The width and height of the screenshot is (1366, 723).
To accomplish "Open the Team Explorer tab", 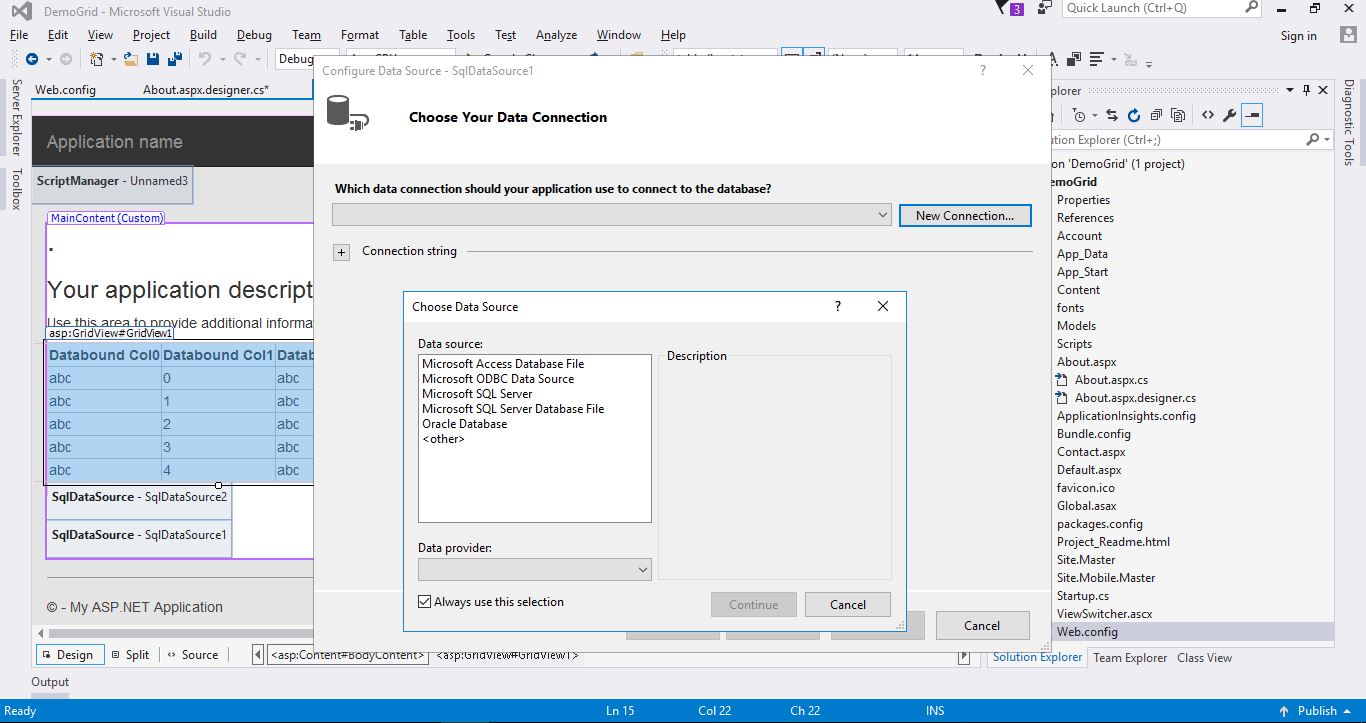I will click(x=1130, y=658).
